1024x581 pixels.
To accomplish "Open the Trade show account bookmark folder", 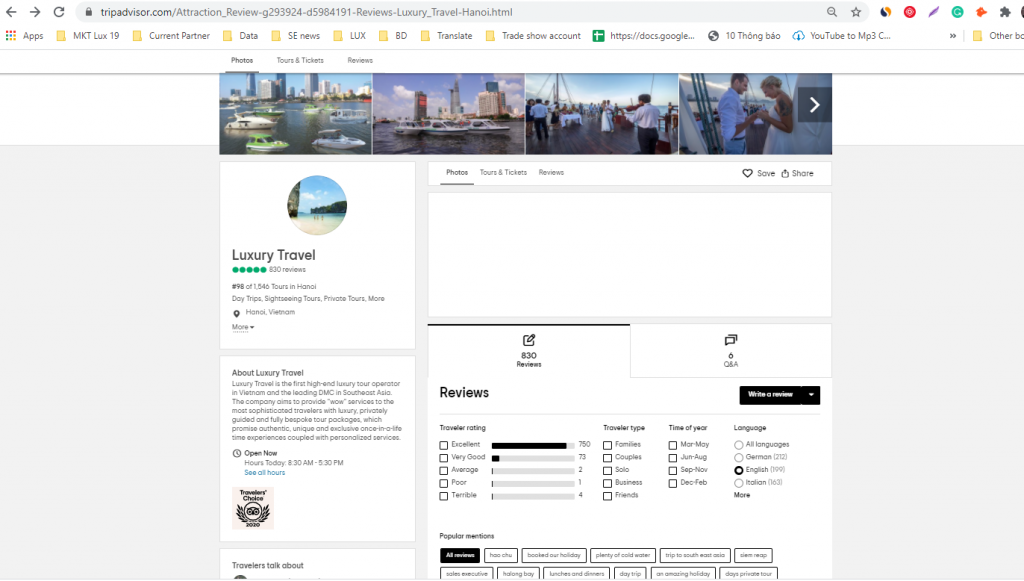I will click(x=533, y=35).
